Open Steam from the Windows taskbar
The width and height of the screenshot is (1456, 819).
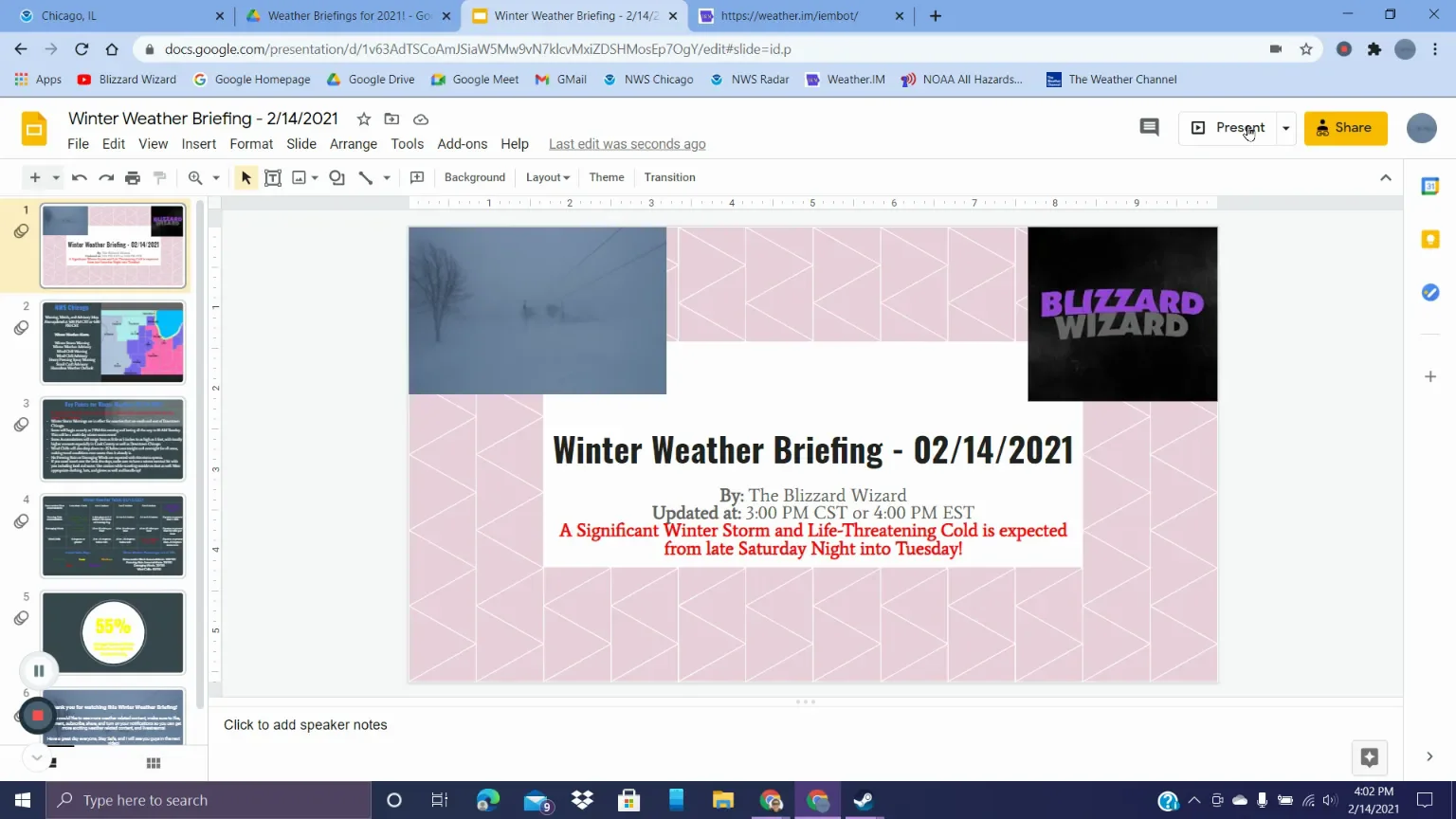click(x=864, y=800)
